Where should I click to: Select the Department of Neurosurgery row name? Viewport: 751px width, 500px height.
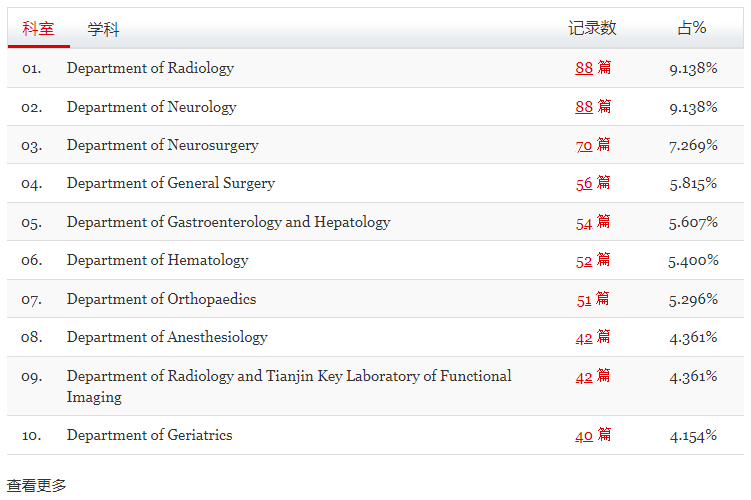coord(162,145)
